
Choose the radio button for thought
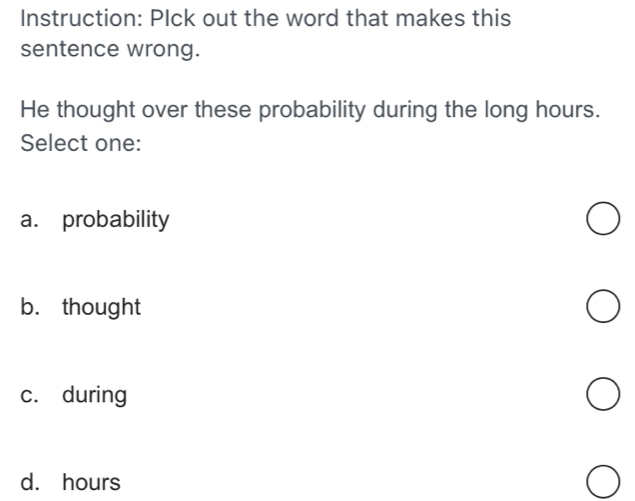pyautogui.click(x=600, y=308)
